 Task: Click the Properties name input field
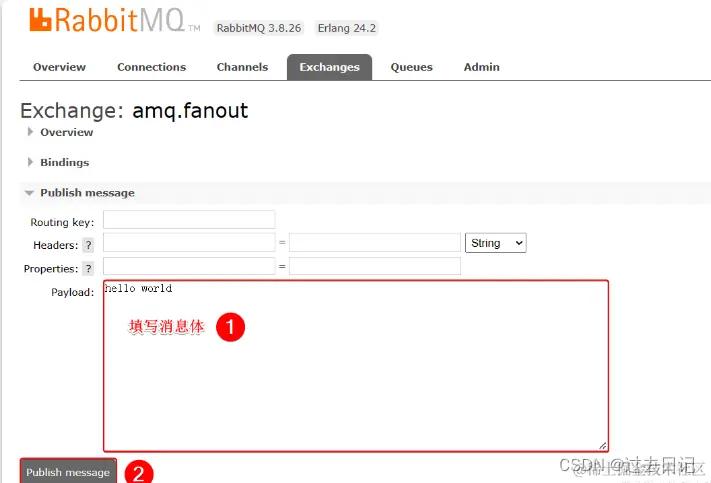189,266
